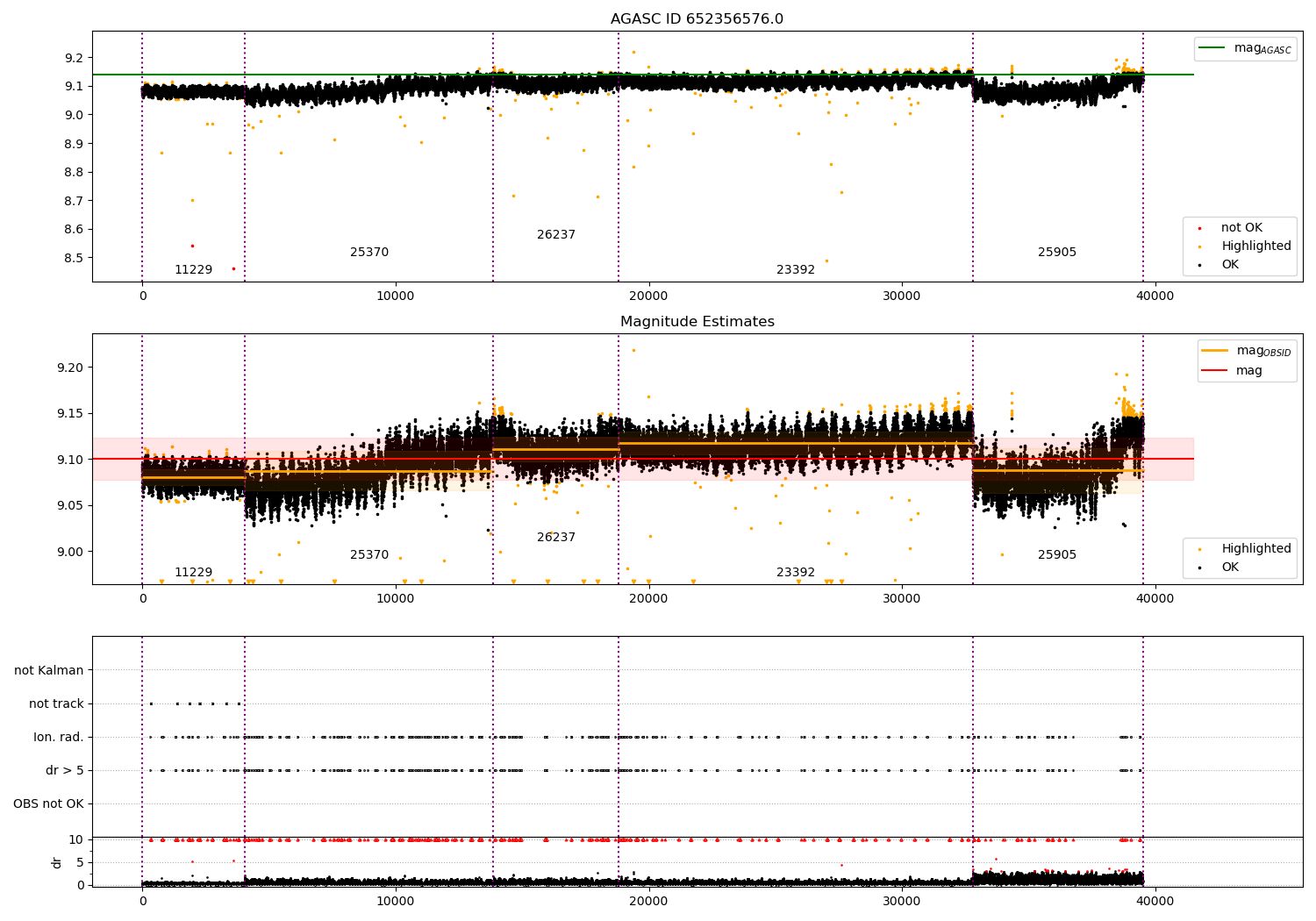Select "Highlighted" in the top plot legend
Viewport: 1316px width, 921px height.
pyautogui.click(x=1256, y=246)
